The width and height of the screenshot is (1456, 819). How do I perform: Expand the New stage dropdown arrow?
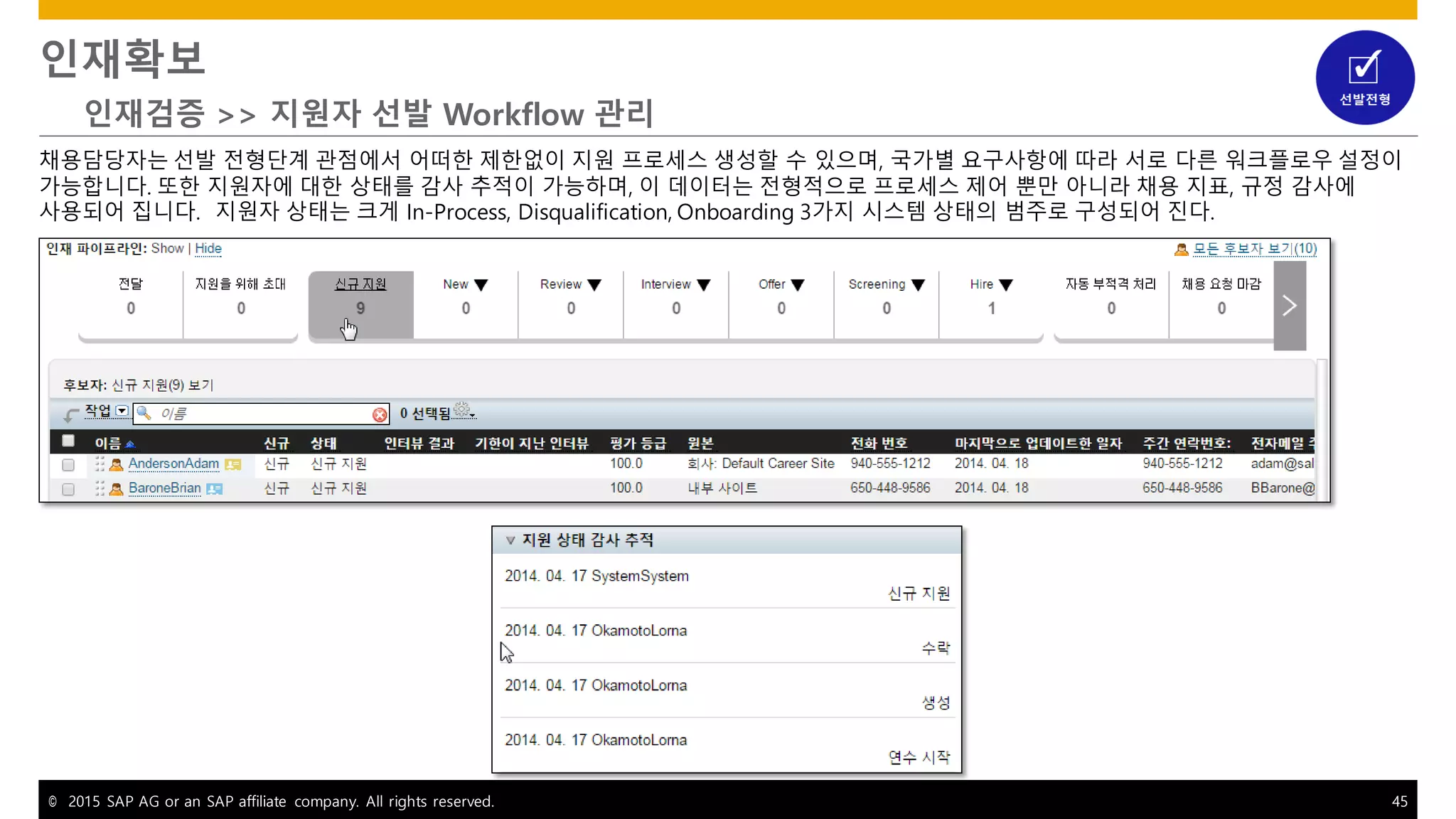point(481,285)
